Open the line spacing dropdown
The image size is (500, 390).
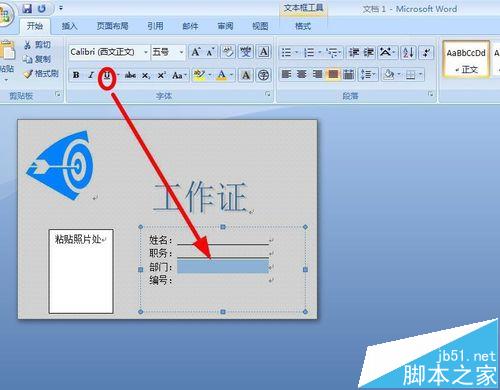coord(368,74)
